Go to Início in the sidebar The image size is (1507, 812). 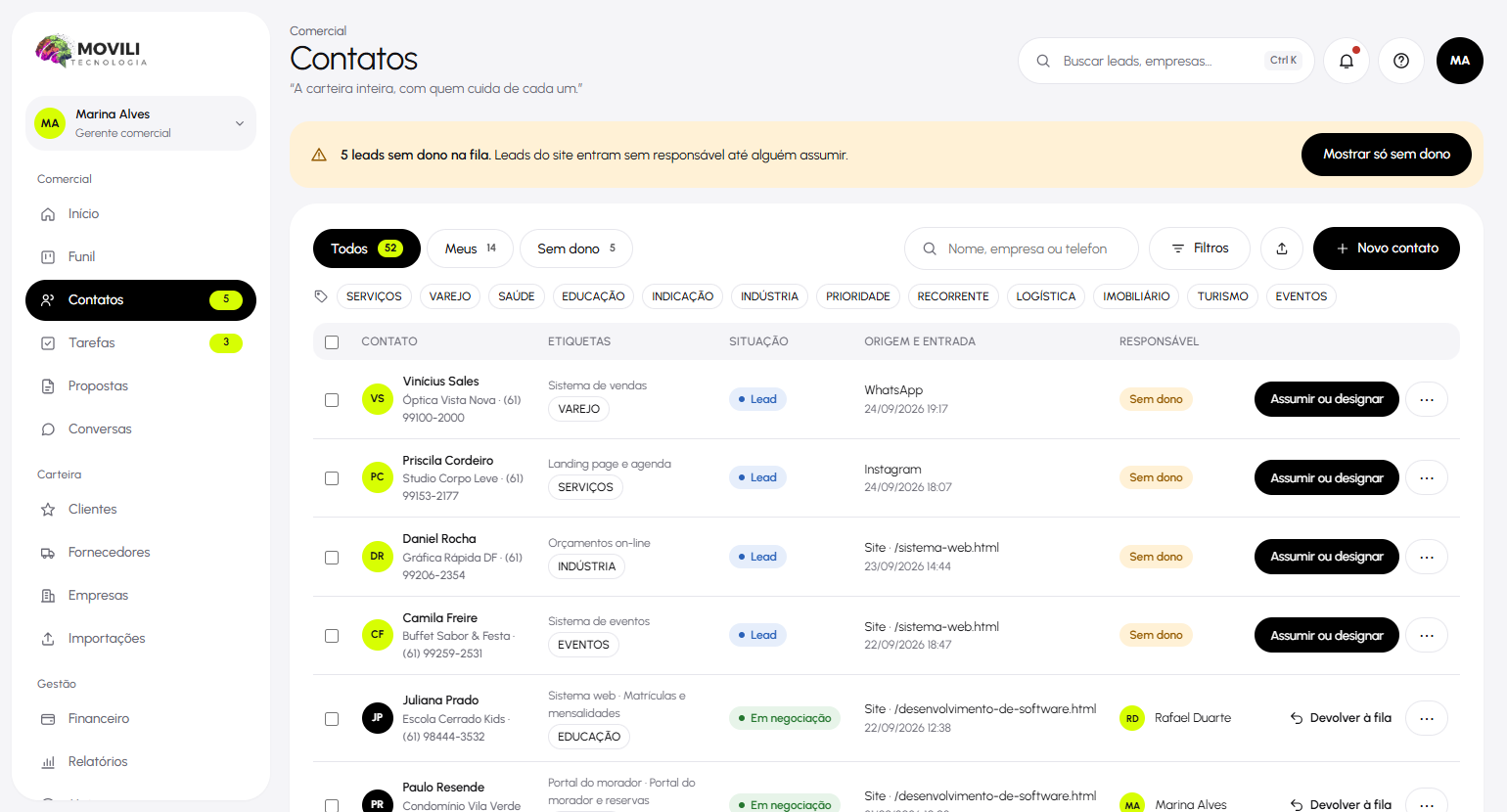141,214
